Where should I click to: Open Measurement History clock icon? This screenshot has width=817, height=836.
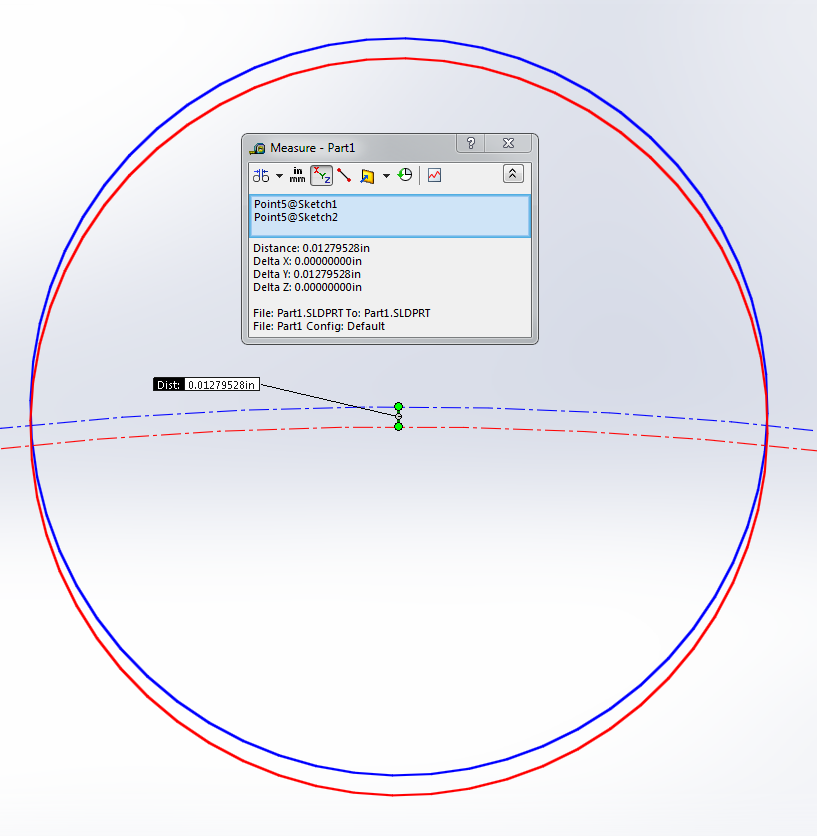click(405, 175)
